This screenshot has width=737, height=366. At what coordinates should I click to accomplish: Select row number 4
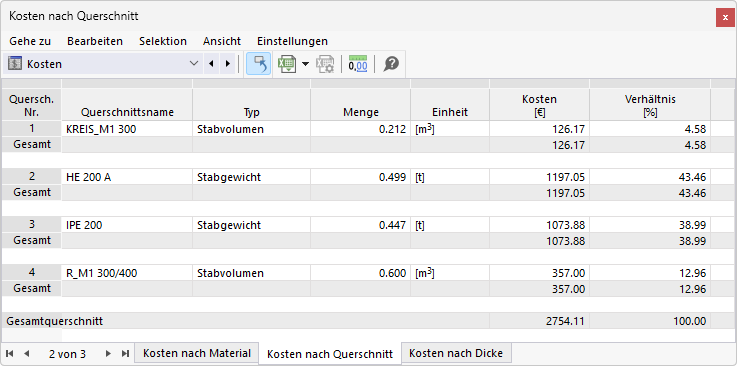point(31,273)
